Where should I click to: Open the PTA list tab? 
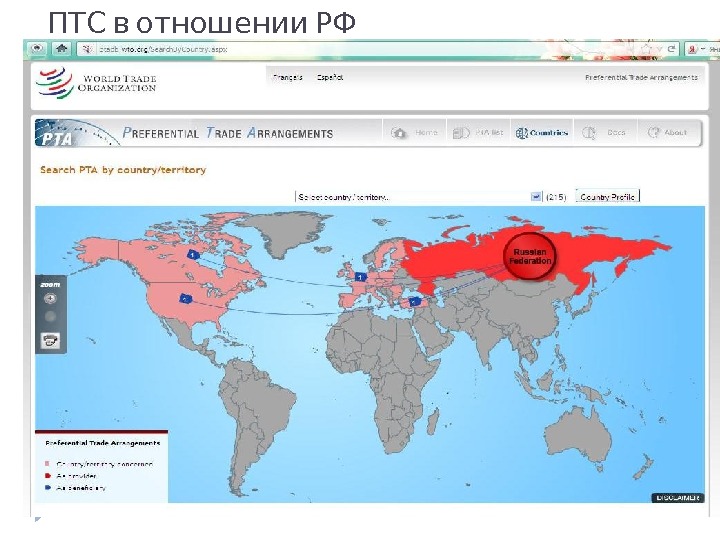[478, 133]
